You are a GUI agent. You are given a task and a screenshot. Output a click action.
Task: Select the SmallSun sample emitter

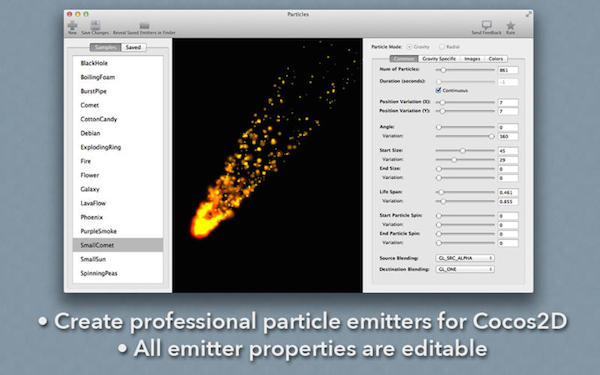(118, 259)
